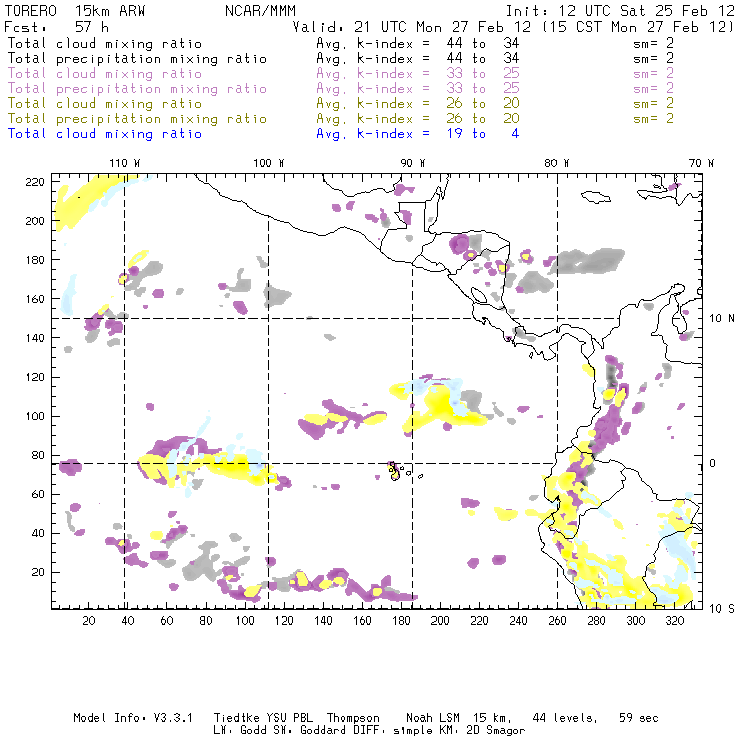
Task: Click "60" on the vertical axis
Action: 38,494
